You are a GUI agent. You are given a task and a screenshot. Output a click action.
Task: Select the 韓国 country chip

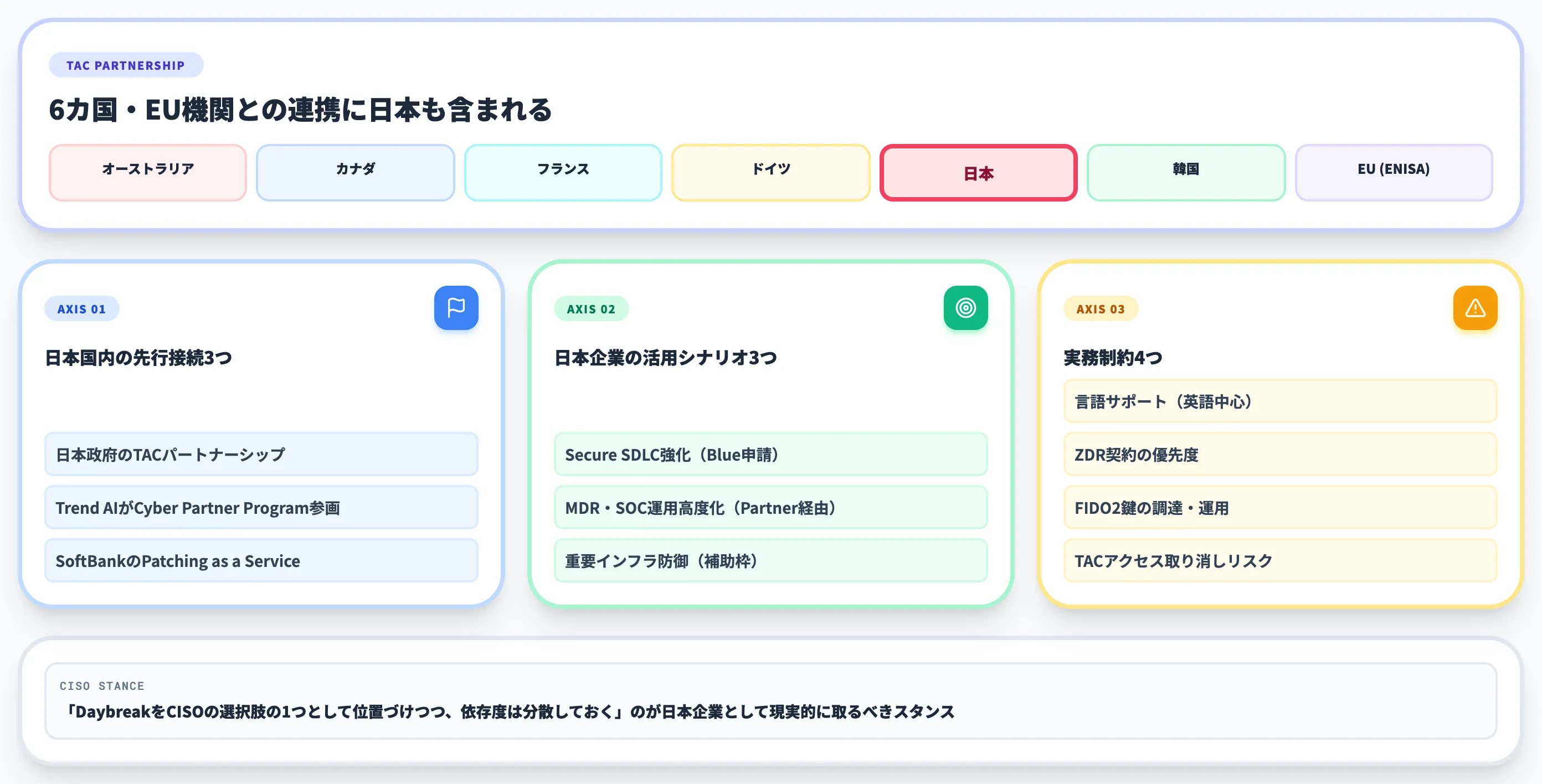pos(1186,172)
